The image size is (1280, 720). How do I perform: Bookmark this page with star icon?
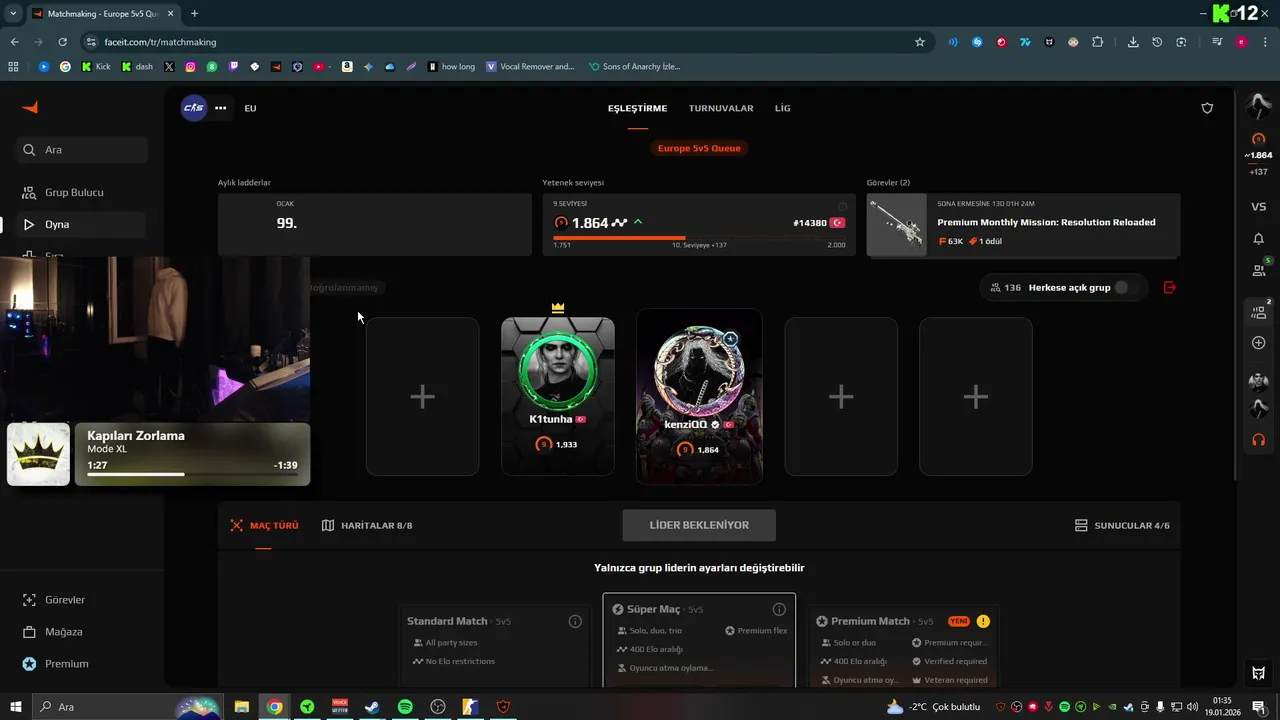pos(920,42)
